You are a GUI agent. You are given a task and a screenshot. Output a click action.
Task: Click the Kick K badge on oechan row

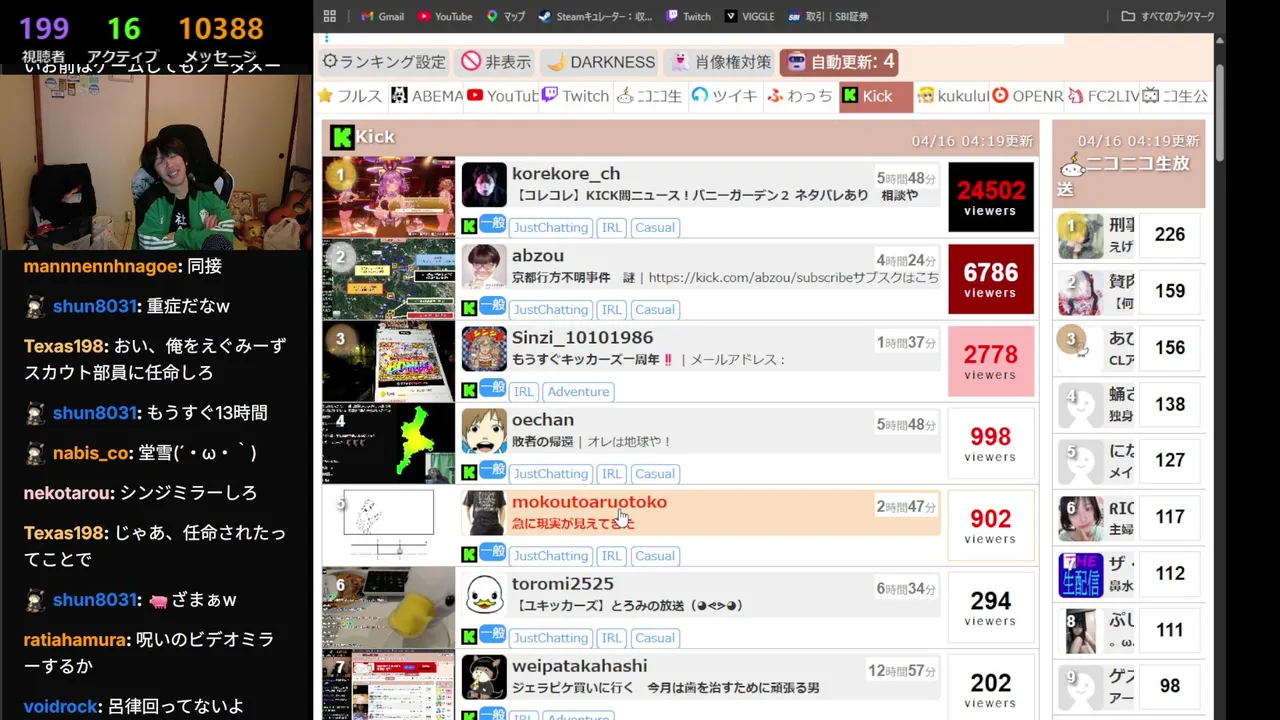pos(469,473)
